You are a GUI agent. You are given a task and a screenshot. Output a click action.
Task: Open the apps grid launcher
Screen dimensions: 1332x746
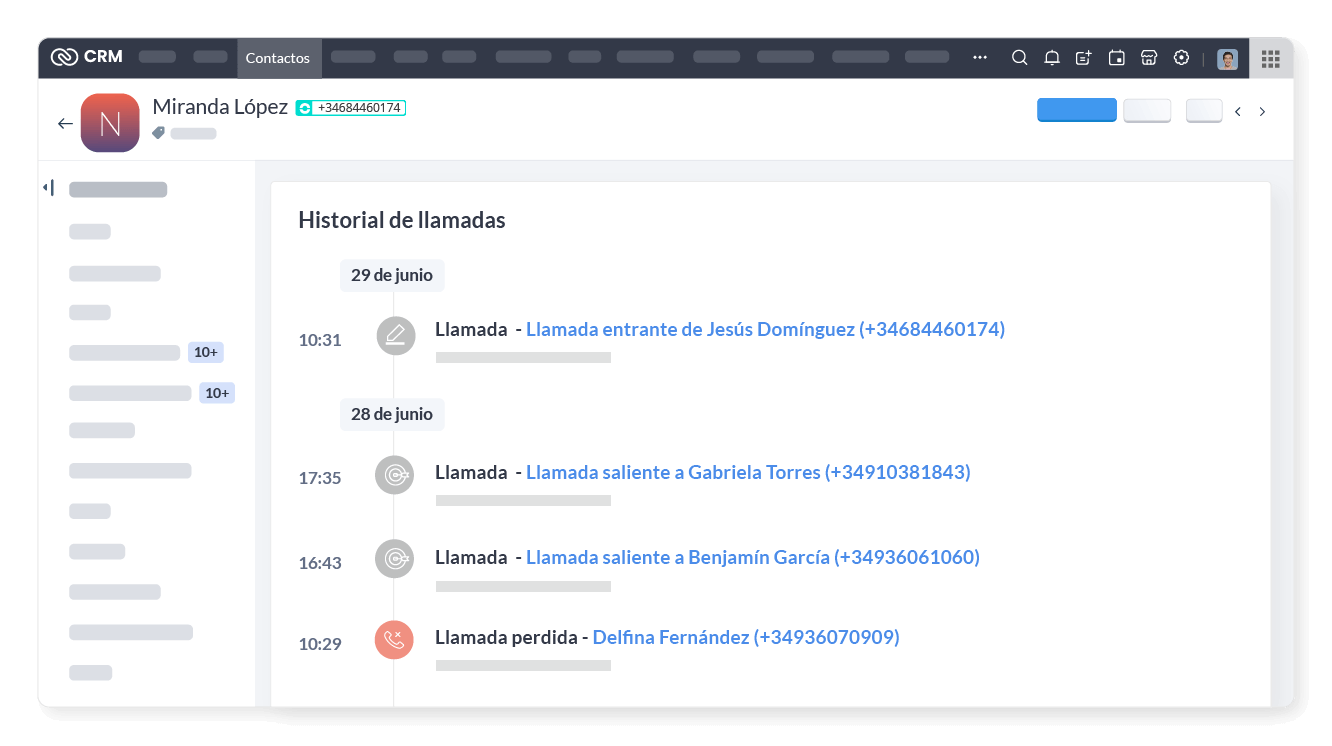click(x=1271, y=58)
